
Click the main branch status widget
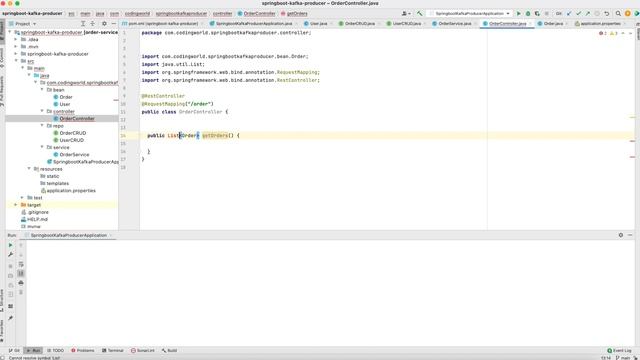click(x=624, y=358)
